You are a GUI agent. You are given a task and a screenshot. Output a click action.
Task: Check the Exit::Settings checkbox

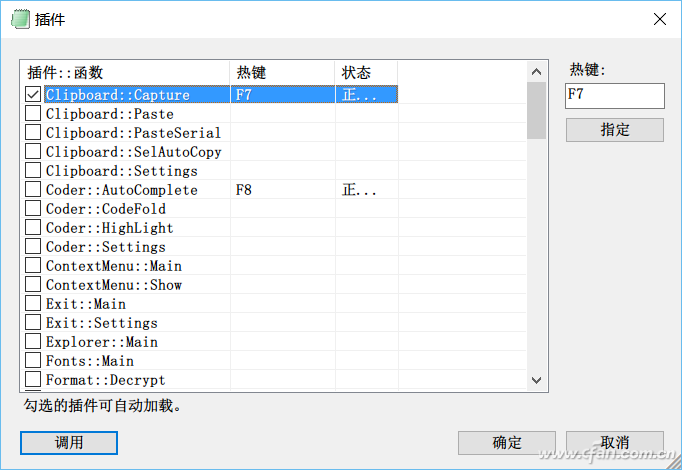click(33, 323)
